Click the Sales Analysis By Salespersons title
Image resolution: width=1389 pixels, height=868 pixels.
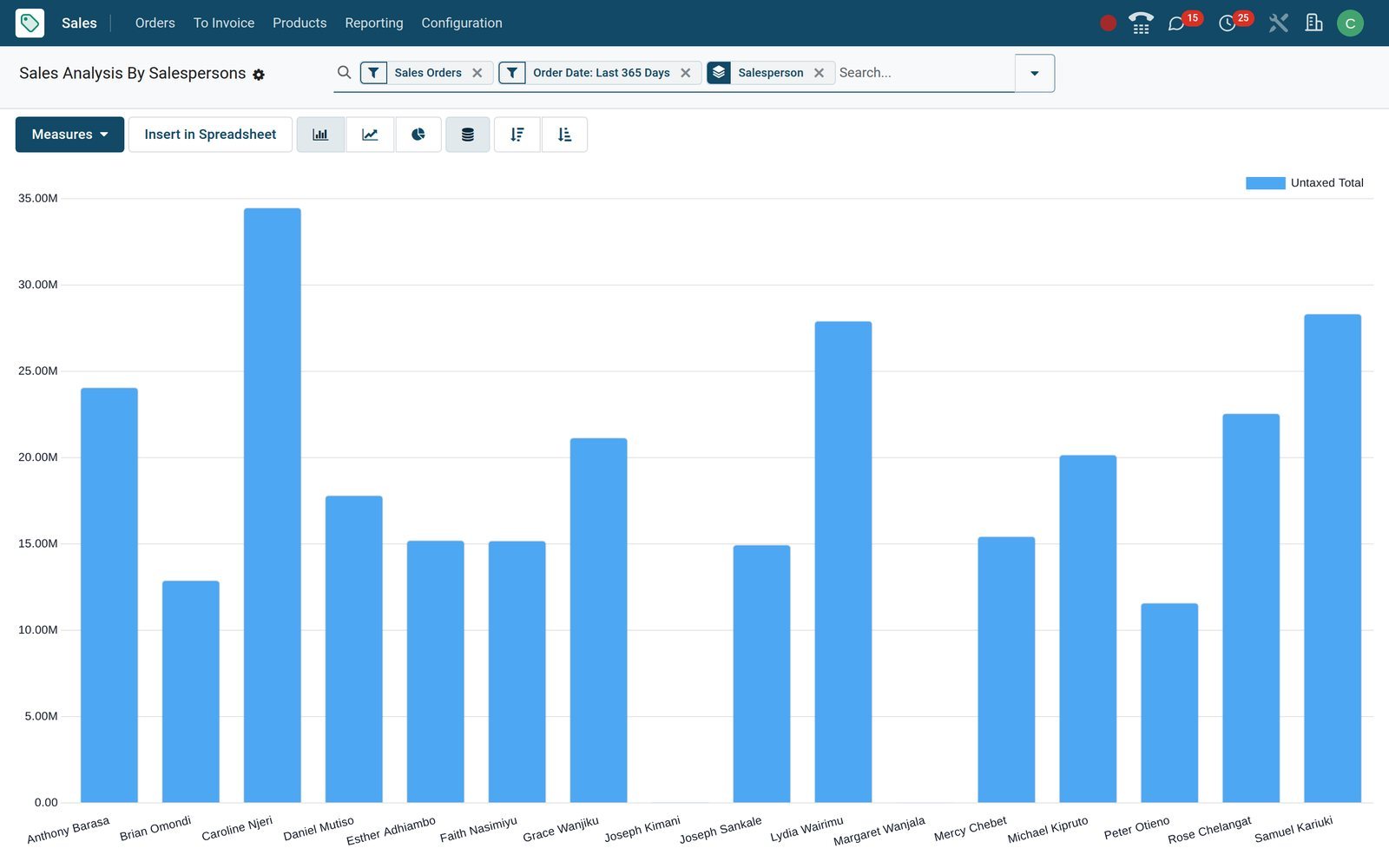click(x=132, y=73)
